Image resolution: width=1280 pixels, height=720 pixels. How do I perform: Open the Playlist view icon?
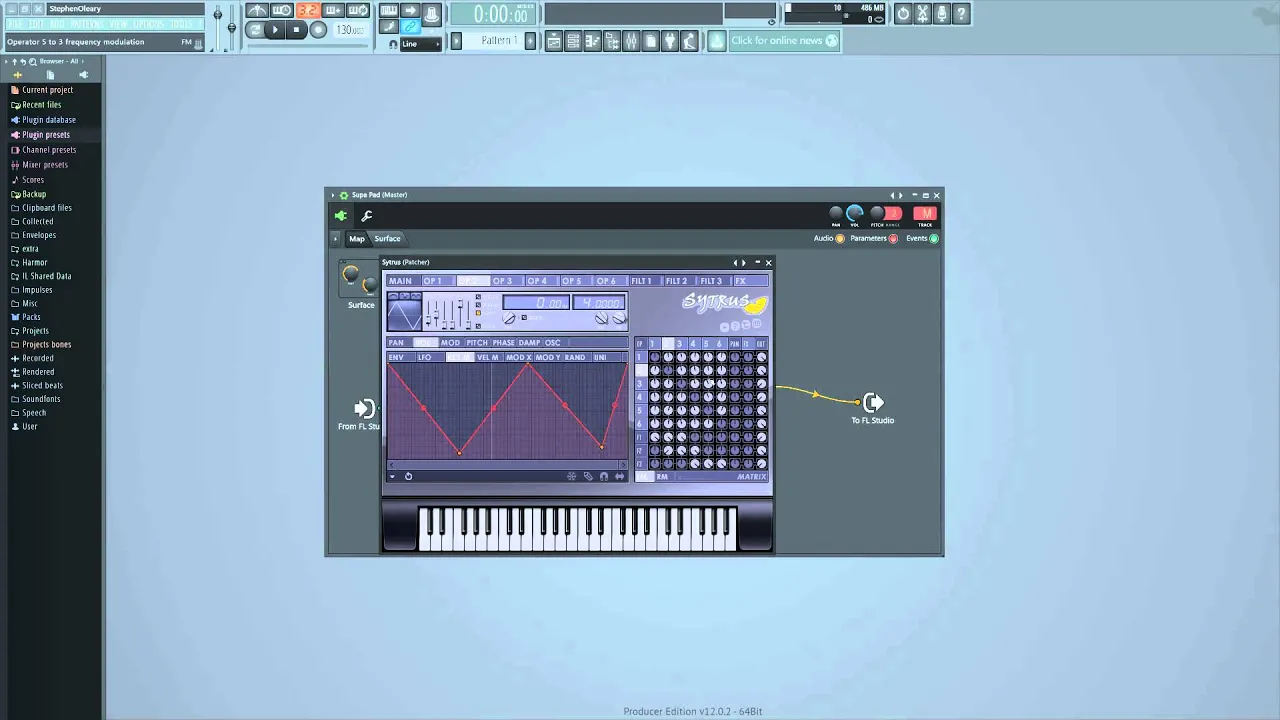[554, 41]
